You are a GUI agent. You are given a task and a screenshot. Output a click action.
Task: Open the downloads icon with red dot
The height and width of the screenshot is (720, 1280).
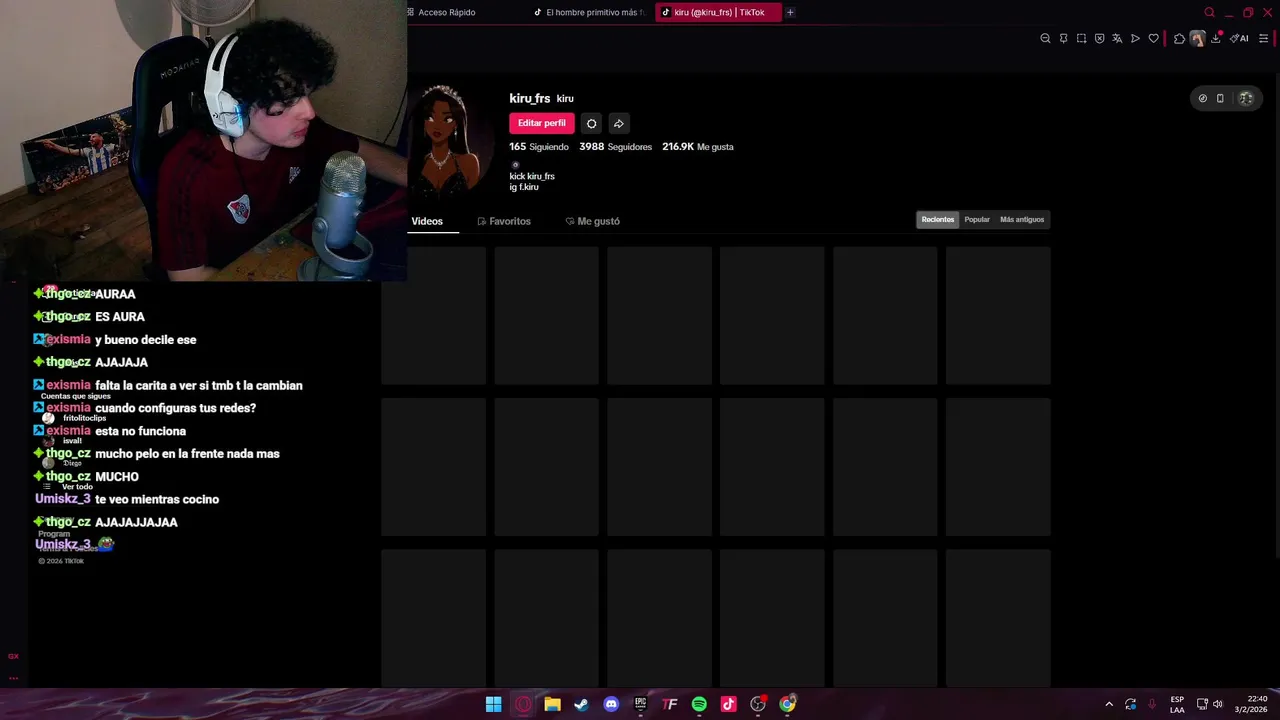tap(1216, 39)
